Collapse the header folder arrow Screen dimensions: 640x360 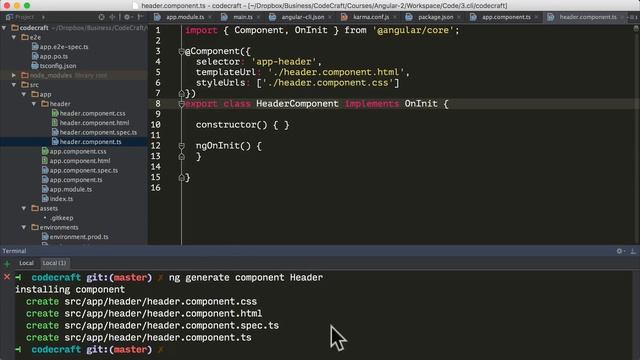click(x=34, y=104)
